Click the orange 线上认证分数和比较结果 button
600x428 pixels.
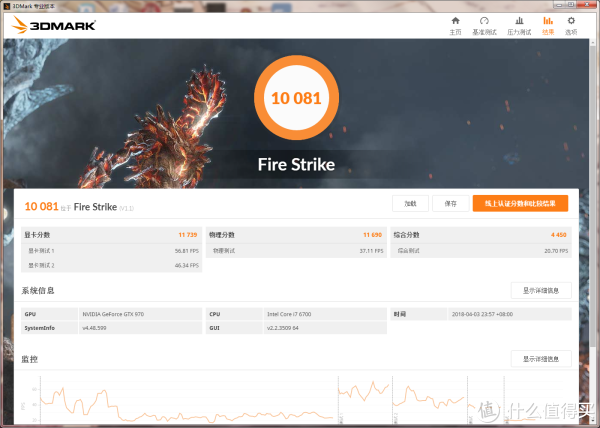click(520, 203)
